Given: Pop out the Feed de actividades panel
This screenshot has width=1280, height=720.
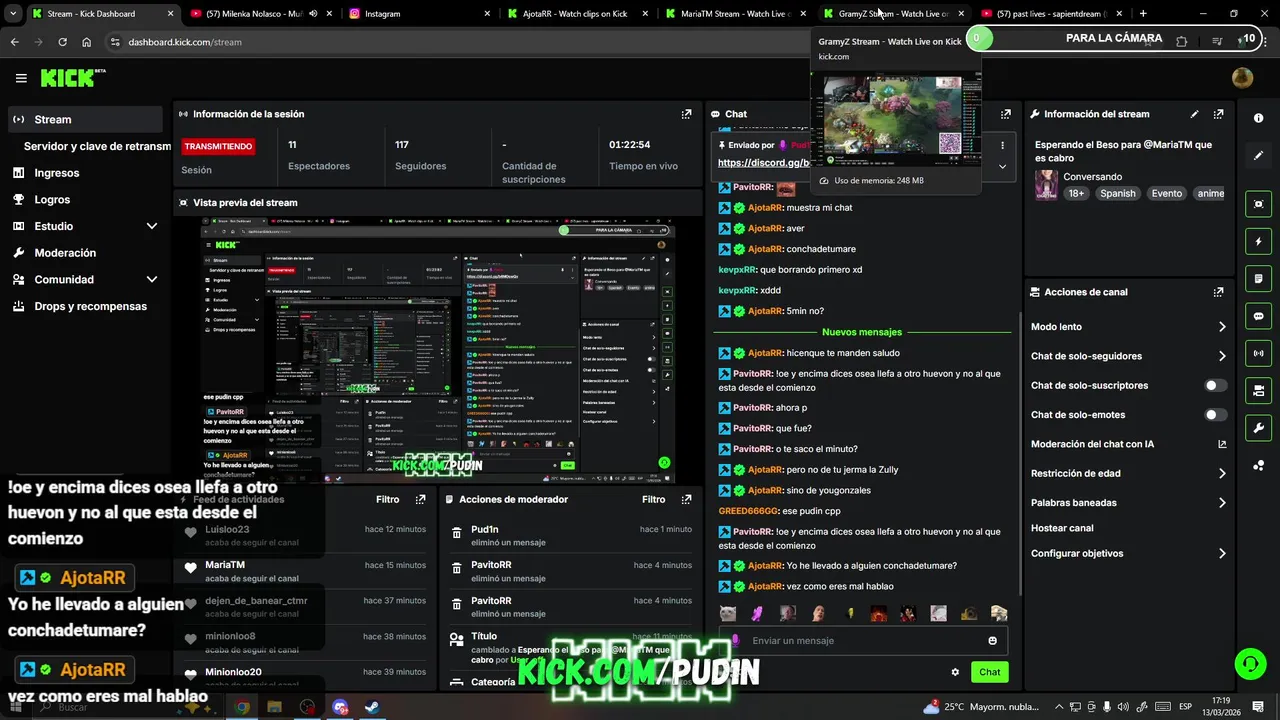Looking at the screenshot, I should pos(421,499).
